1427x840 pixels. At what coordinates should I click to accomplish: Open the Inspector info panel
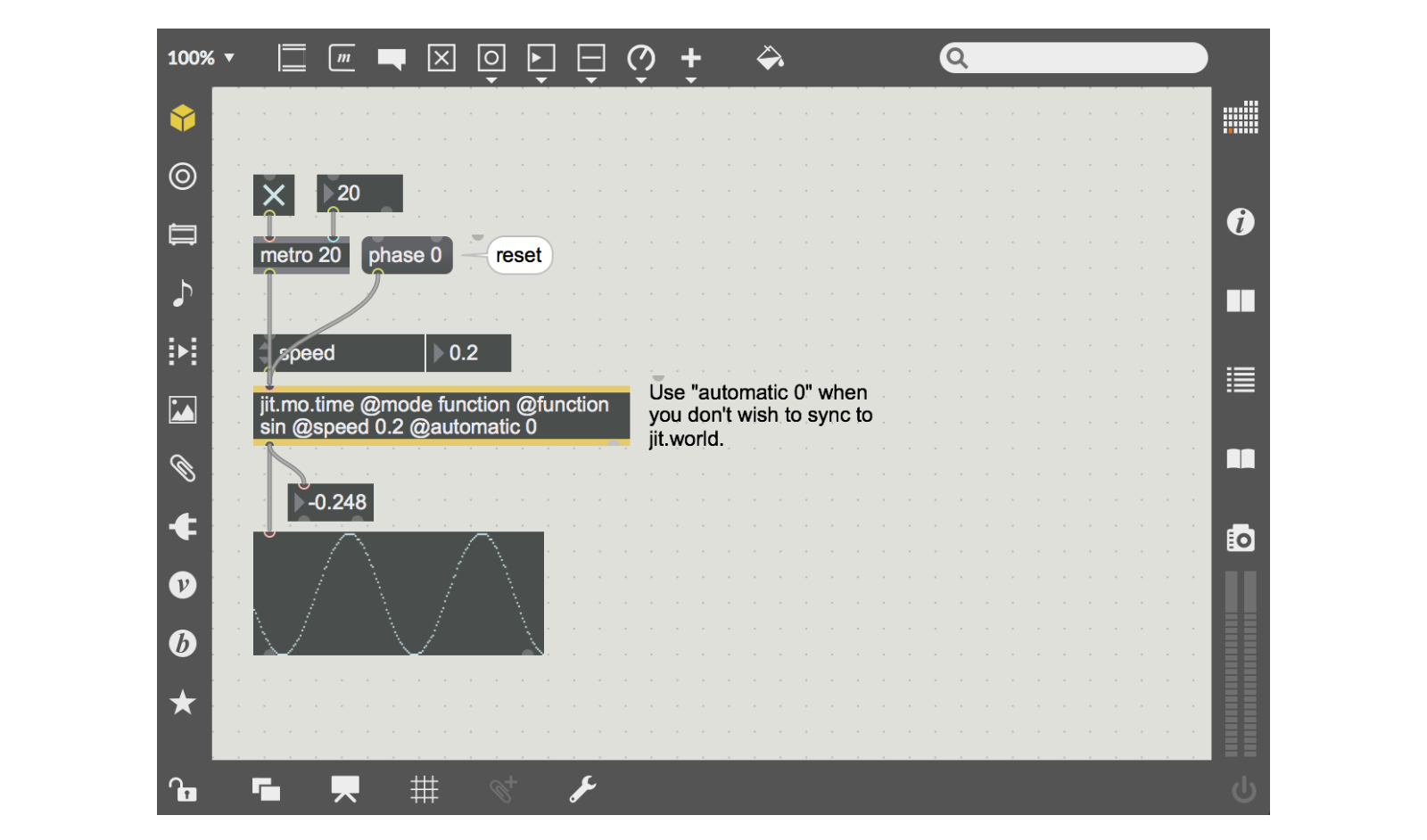[x=1241, y=221]
